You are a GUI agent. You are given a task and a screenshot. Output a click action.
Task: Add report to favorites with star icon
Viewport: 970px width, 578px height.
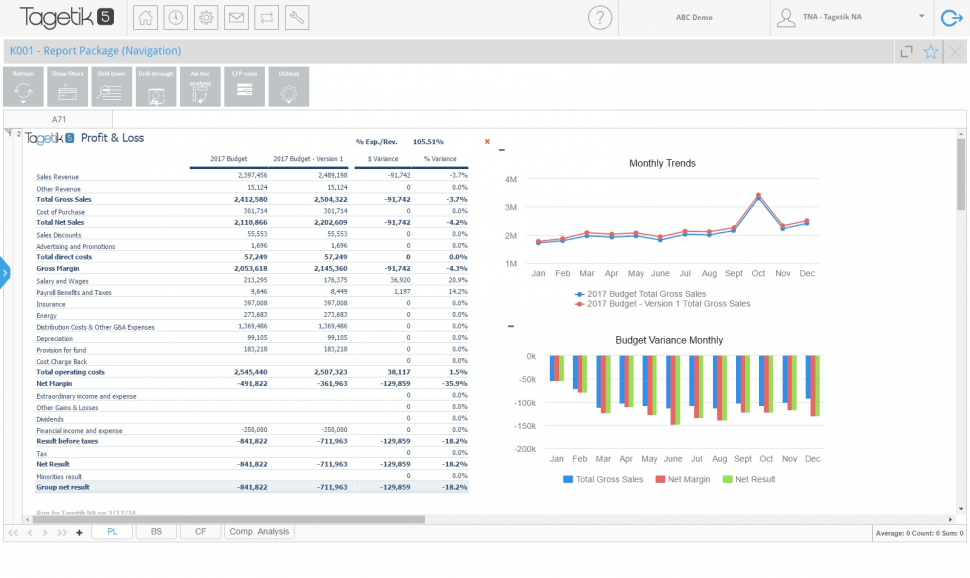(930, 52)
